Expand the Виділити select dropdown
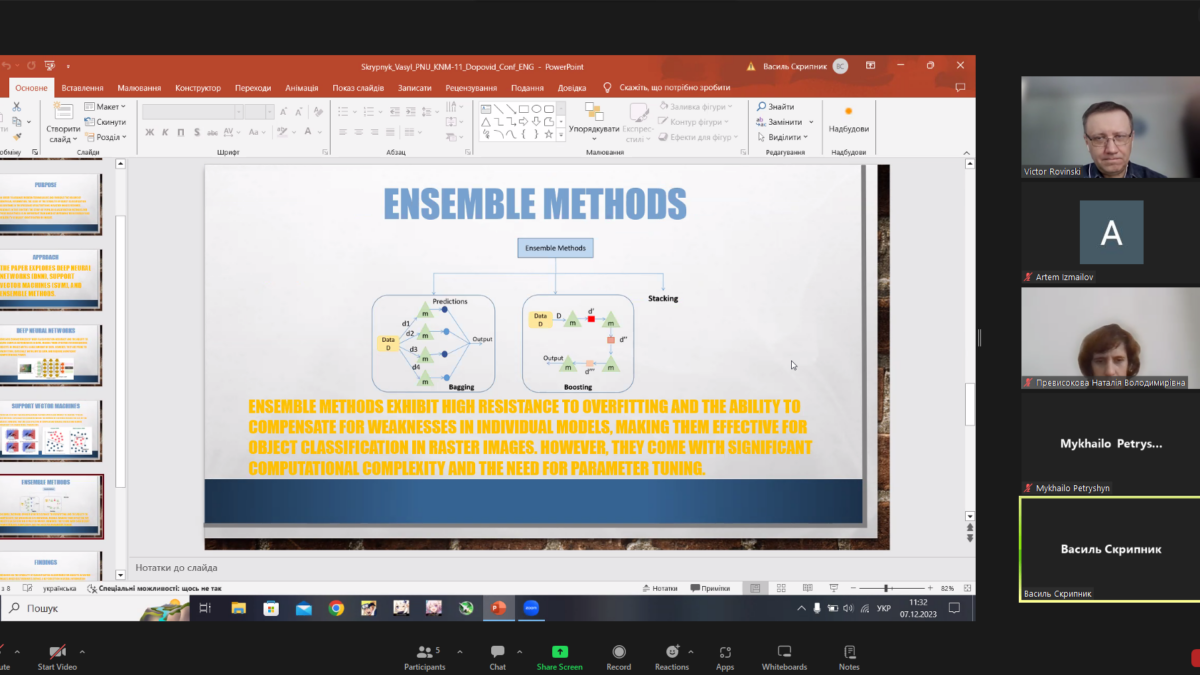This screenshot has height=675, width=1200. pos(785,137)
